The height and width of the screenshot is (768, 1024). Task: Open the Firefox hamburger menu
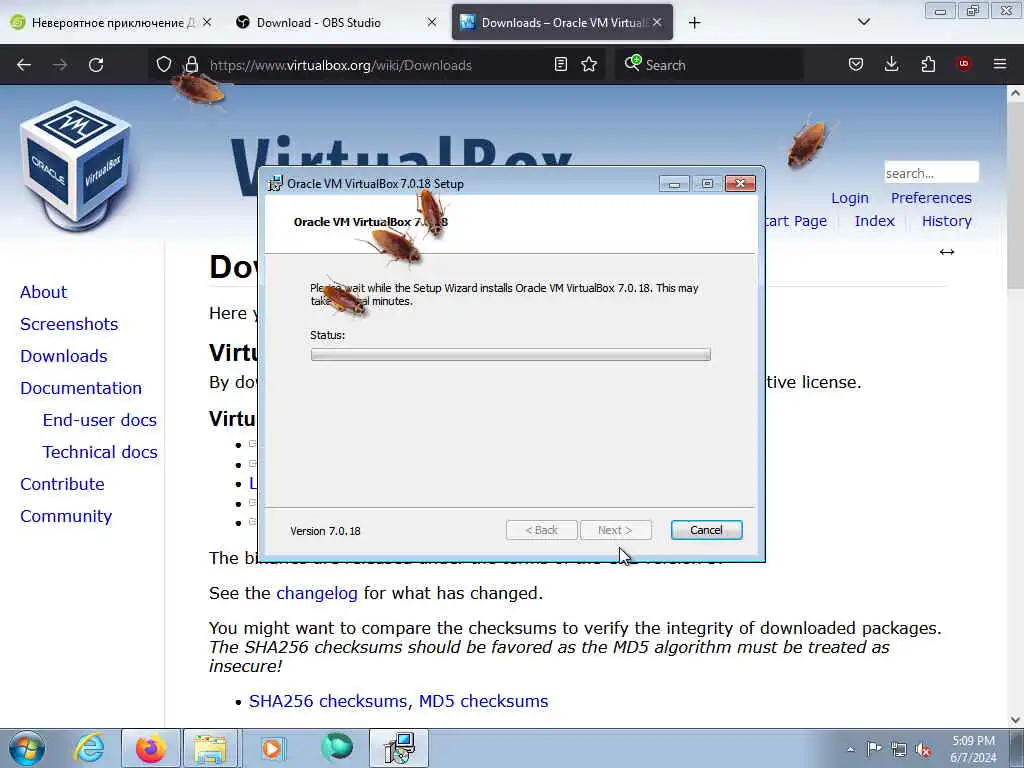1000,64
